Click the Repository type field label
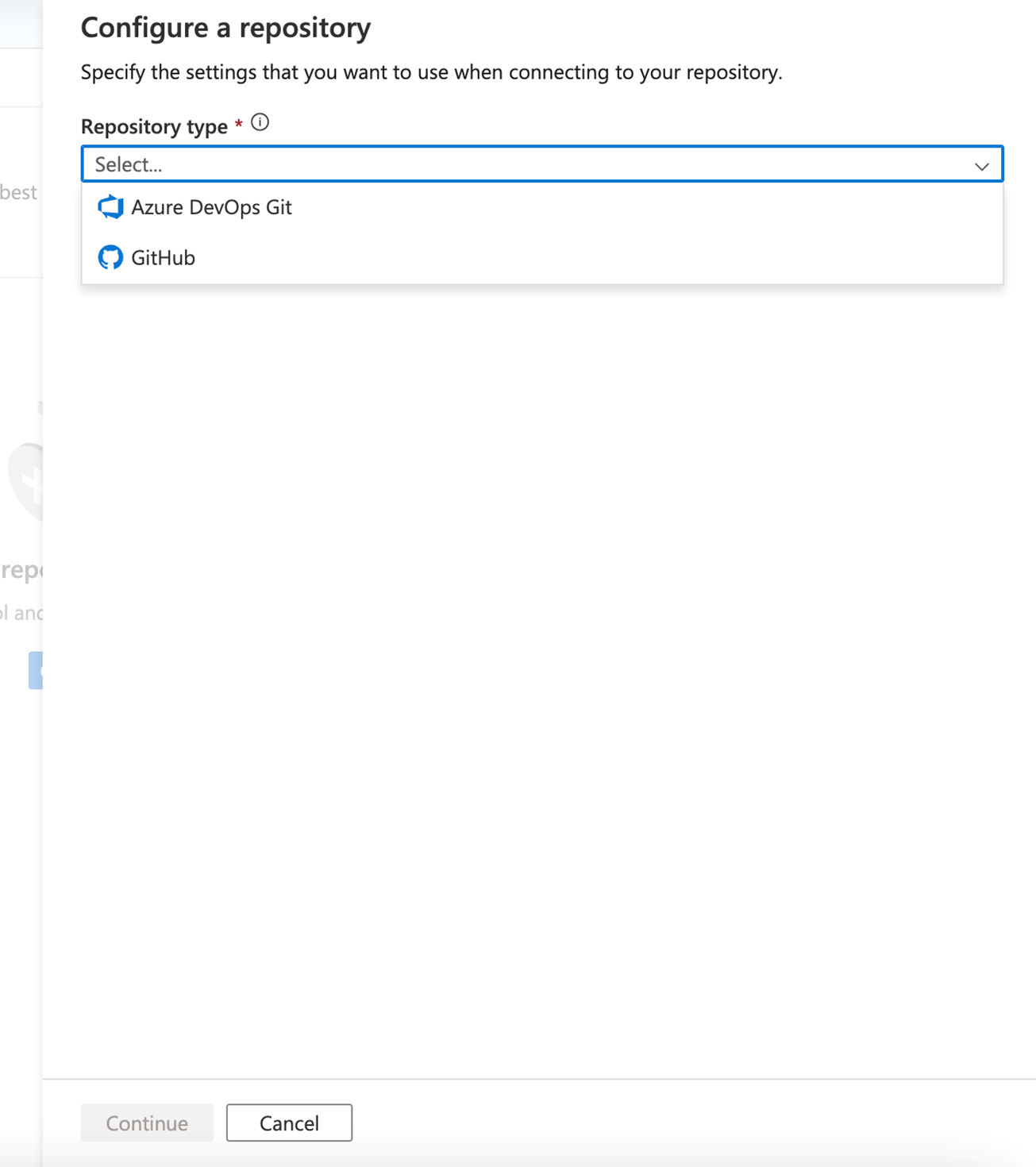Viewport: 1036px width, 1167px height. (155, 126)
